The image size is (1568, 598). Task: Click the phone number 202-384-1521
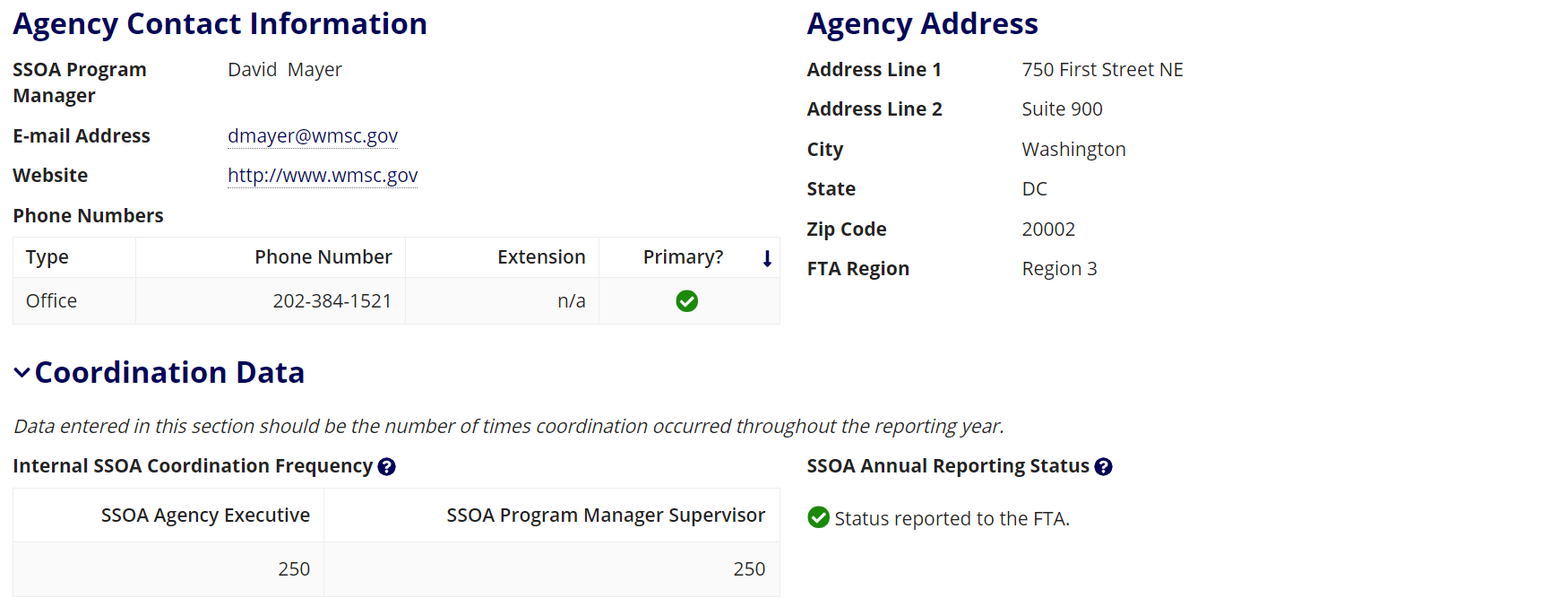(x=332, y=301)
